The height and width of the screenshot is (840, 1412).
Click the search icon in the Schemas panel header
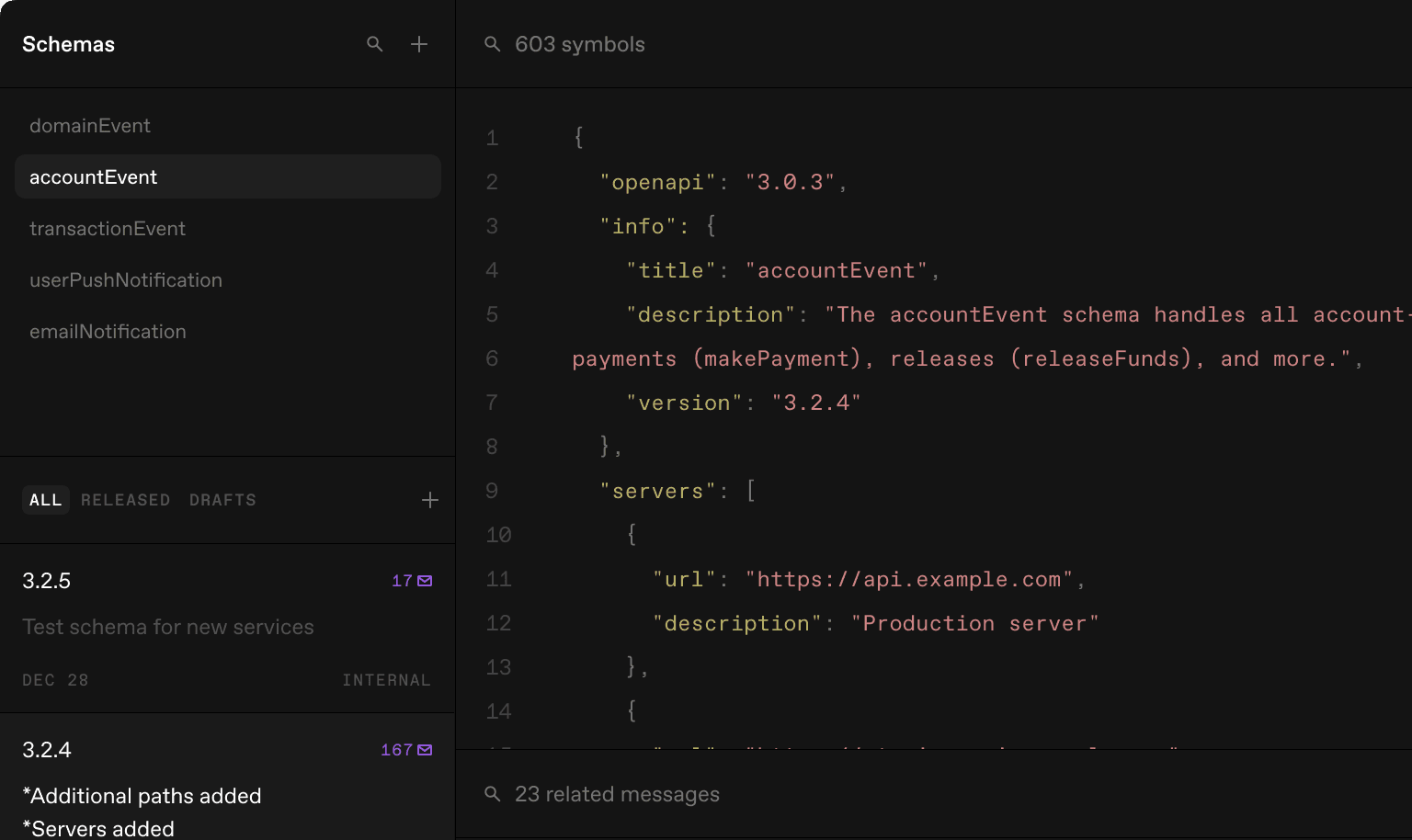pos(374,43)
